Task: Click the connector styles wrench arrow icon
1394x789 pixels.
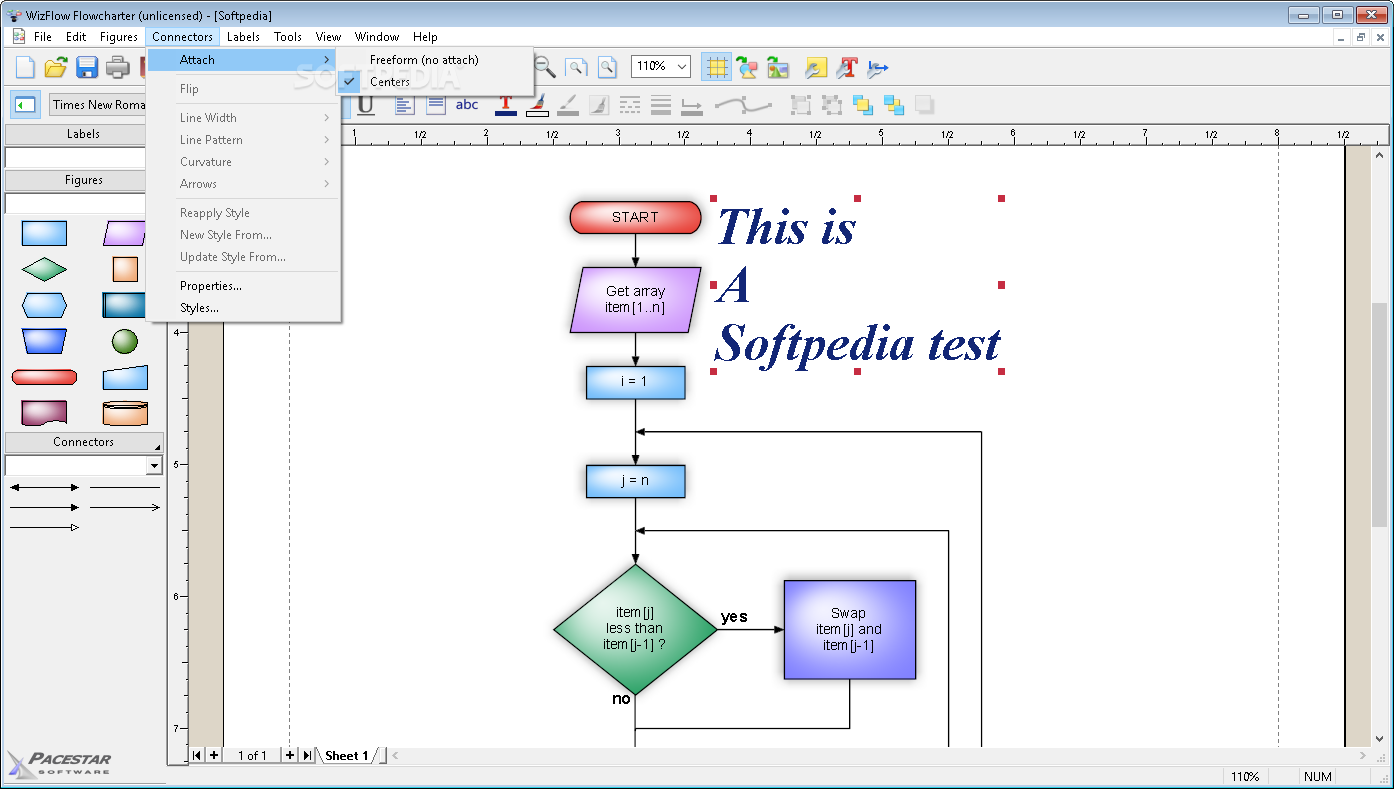Action: [878, 67]
